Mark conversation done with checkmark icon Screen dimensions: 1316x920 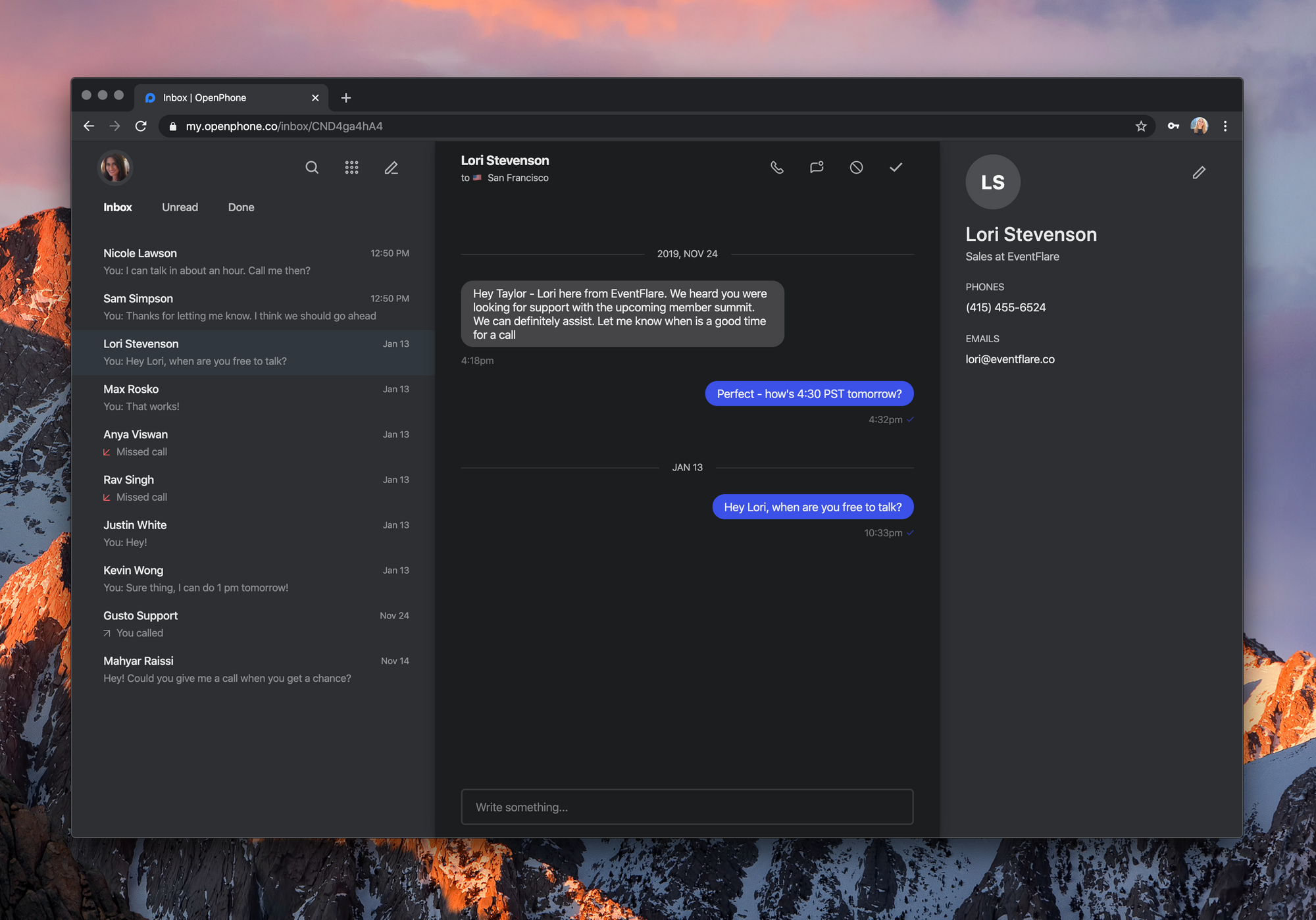coord(896,168)
